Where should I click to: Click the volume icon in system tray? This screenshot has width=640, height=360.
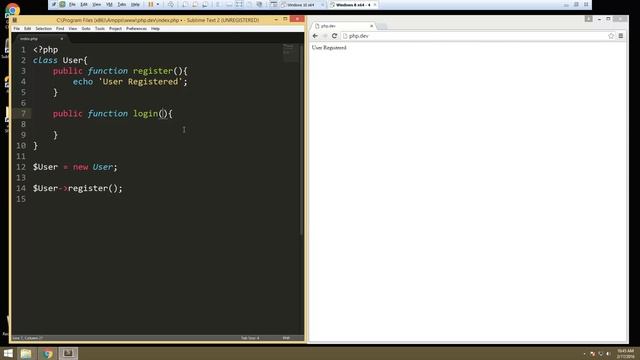[x=608, y=354]
